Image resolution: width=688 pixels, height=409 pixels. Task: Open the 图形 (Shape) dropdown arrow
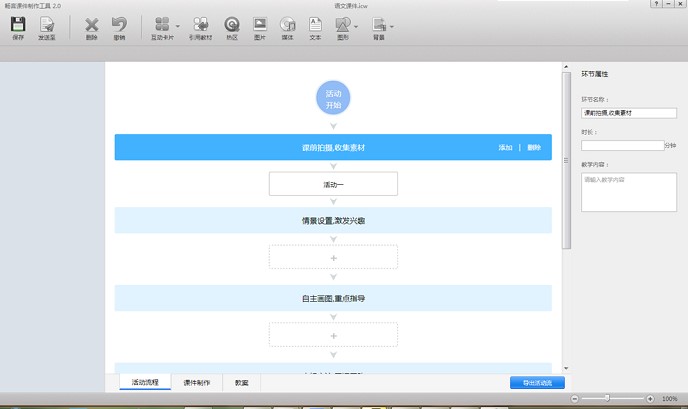(x=357, y=25)
